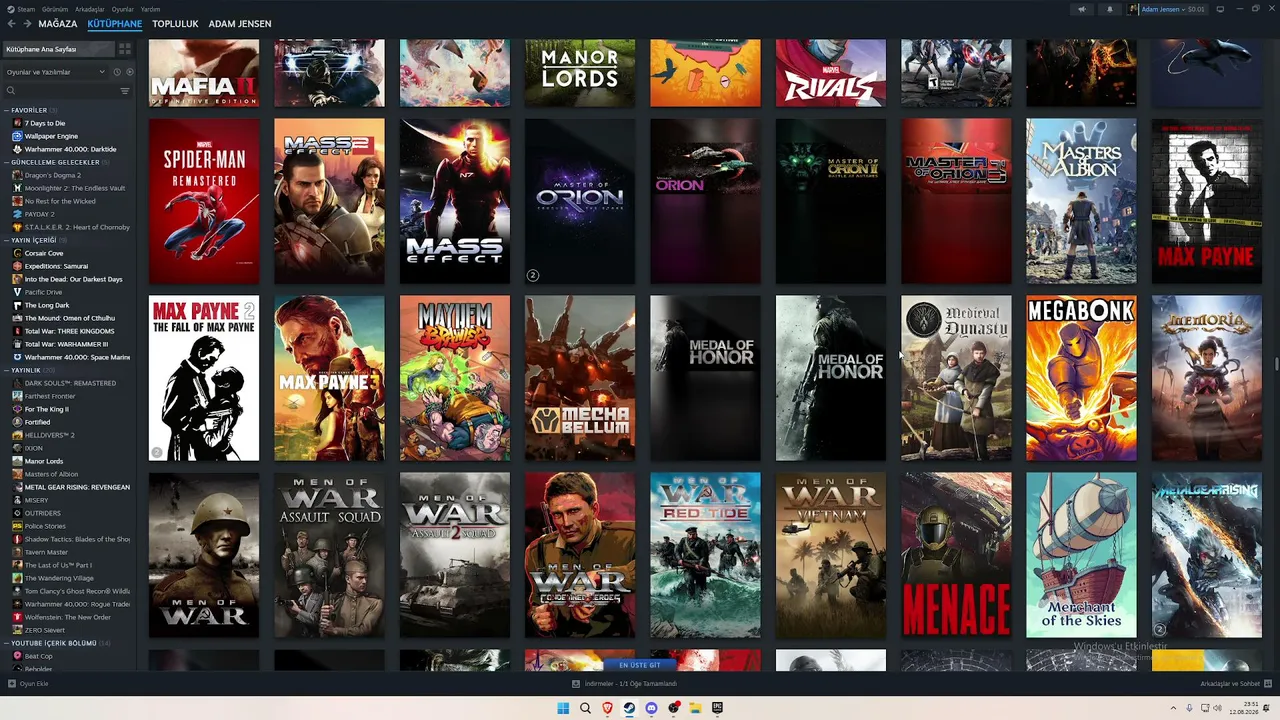Open File Explorer from the taskbar
Viewport: 1280px width, 720px height.
(x=695, y=708)
